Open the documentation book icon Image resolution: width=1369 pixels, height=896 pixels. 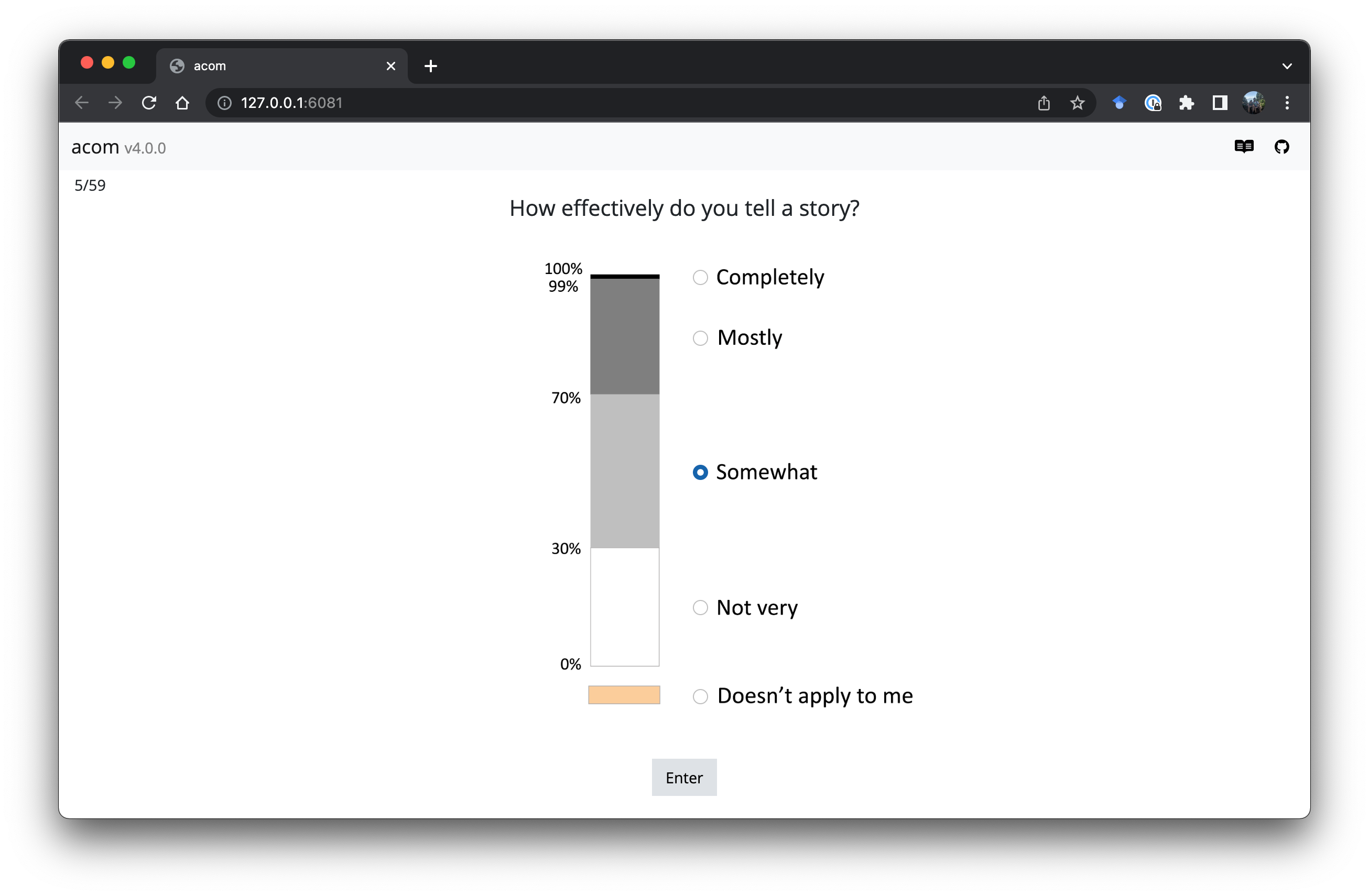pos(1244,147)
